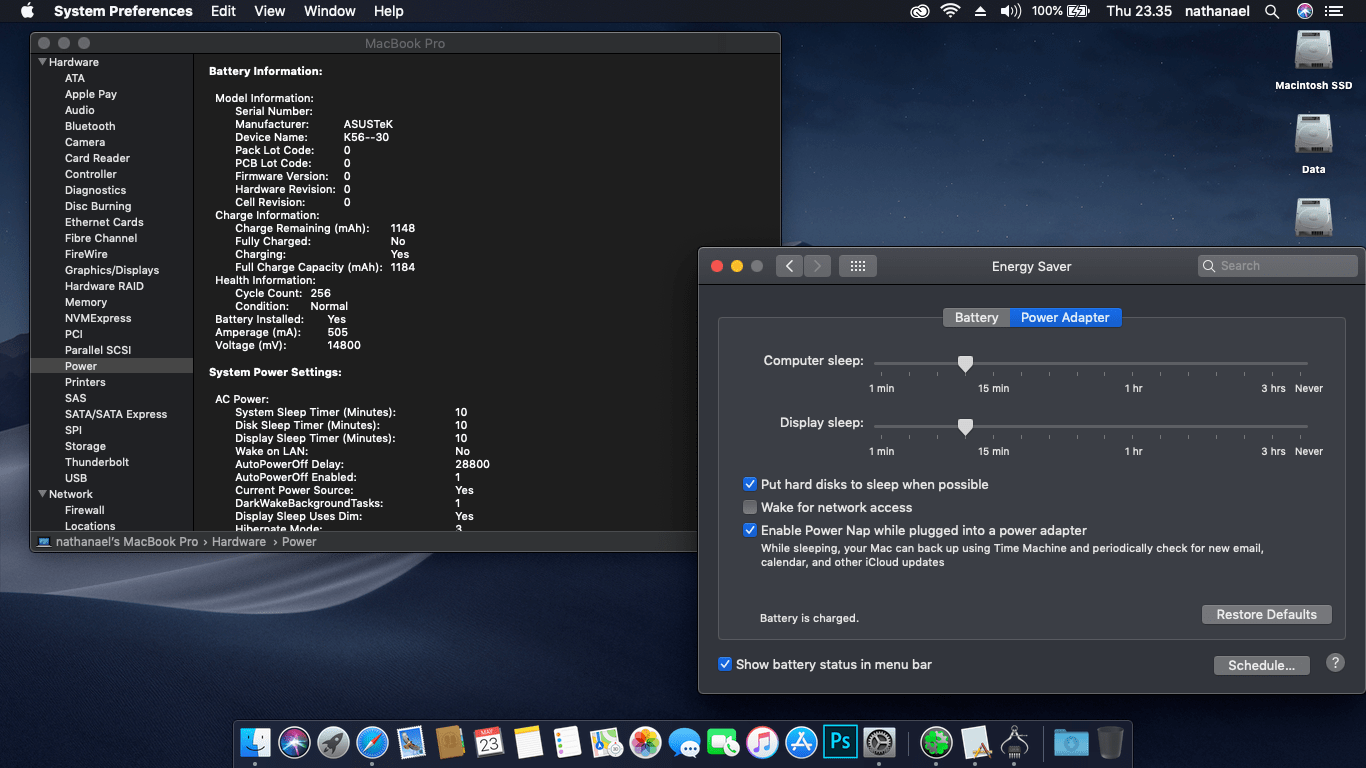The width and height of the screenshot is (1366, 768).
Task: Open the Downloads folder in Dock
Action: 1071,742
